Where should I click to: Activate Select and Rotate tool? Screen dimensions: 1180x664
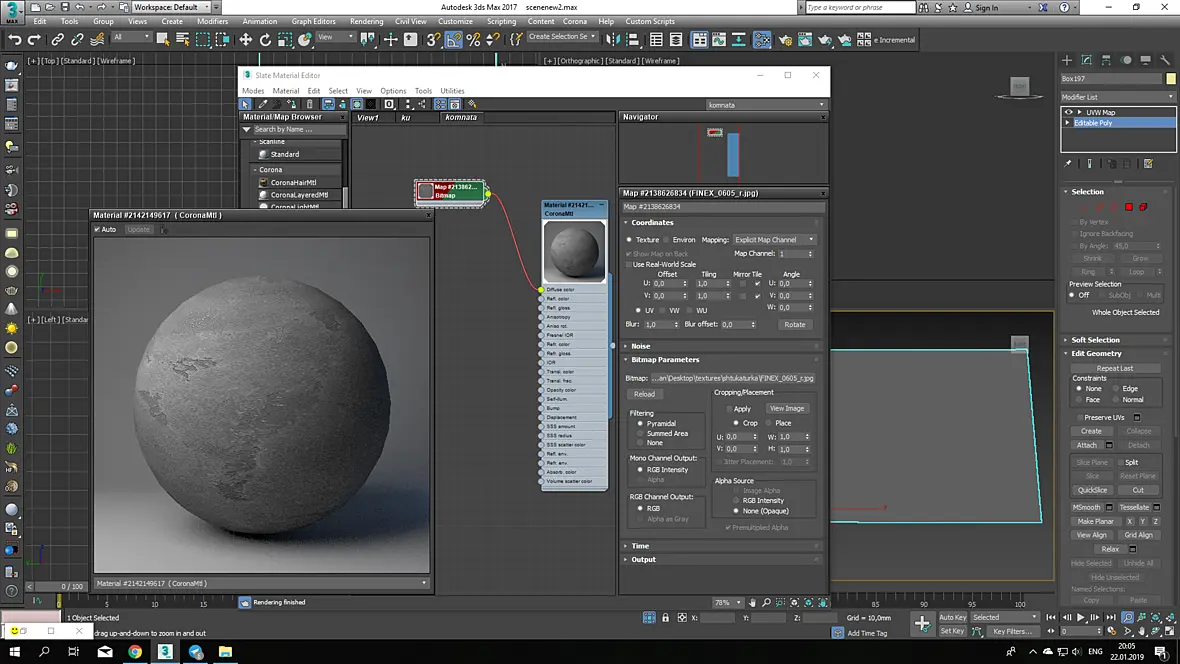point(265,39)
